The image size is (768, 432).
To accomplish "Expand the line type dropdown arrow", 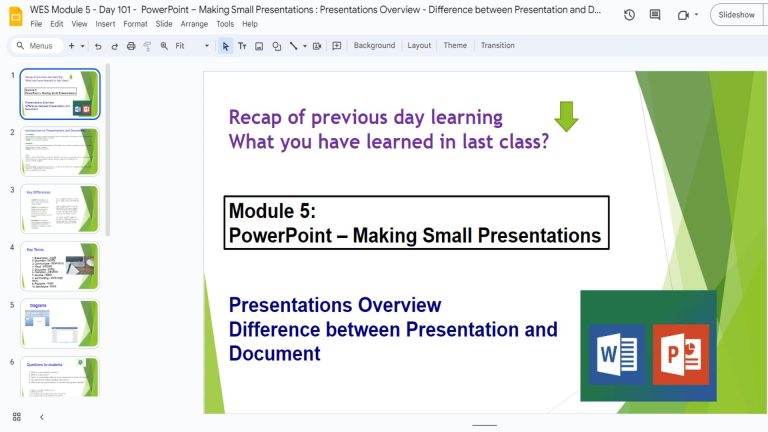I will (x=305, y=46).
